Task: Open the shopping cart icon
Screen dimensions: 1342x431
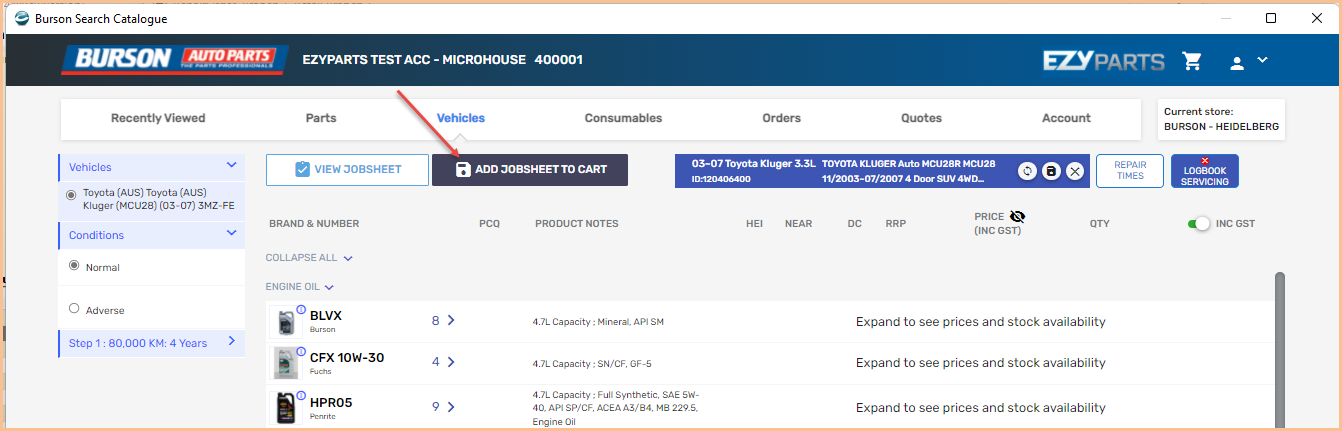Action: (x=1191, y=61)
